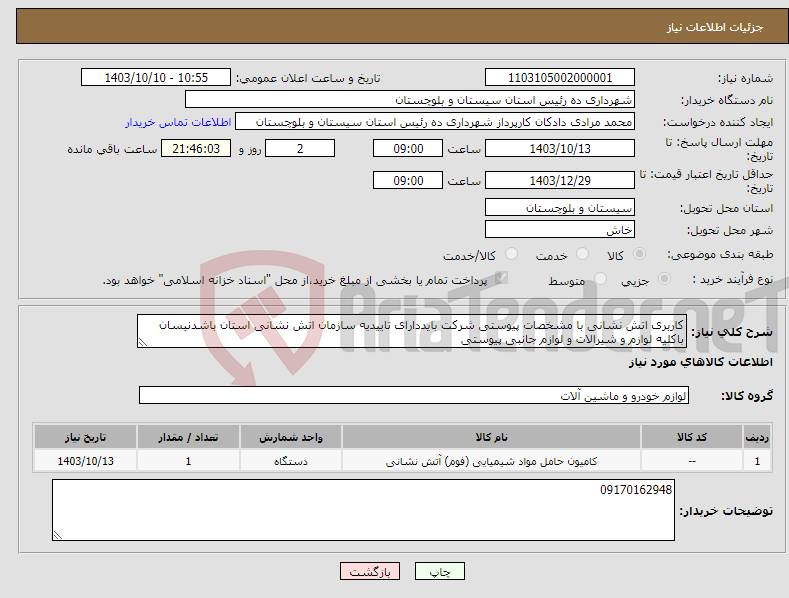
Task: Click the buyer organization name field
Action: 410,100
